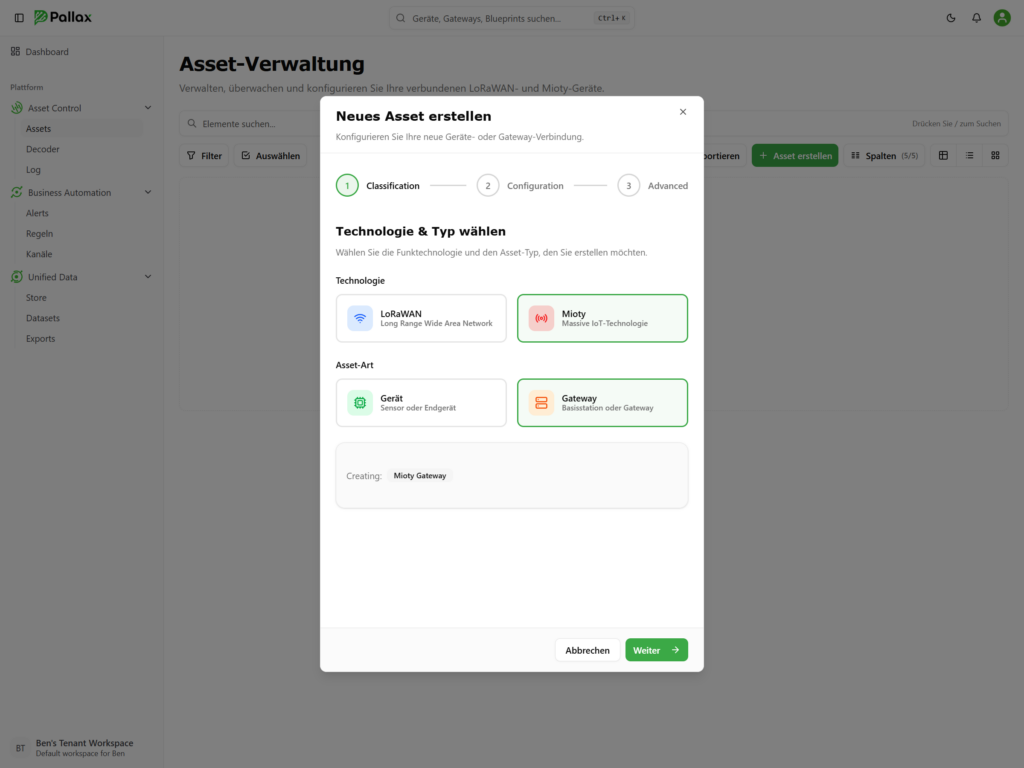Click Weiter to continue
The width and height of the screenshot is (1024, 768).
(656, 650)
